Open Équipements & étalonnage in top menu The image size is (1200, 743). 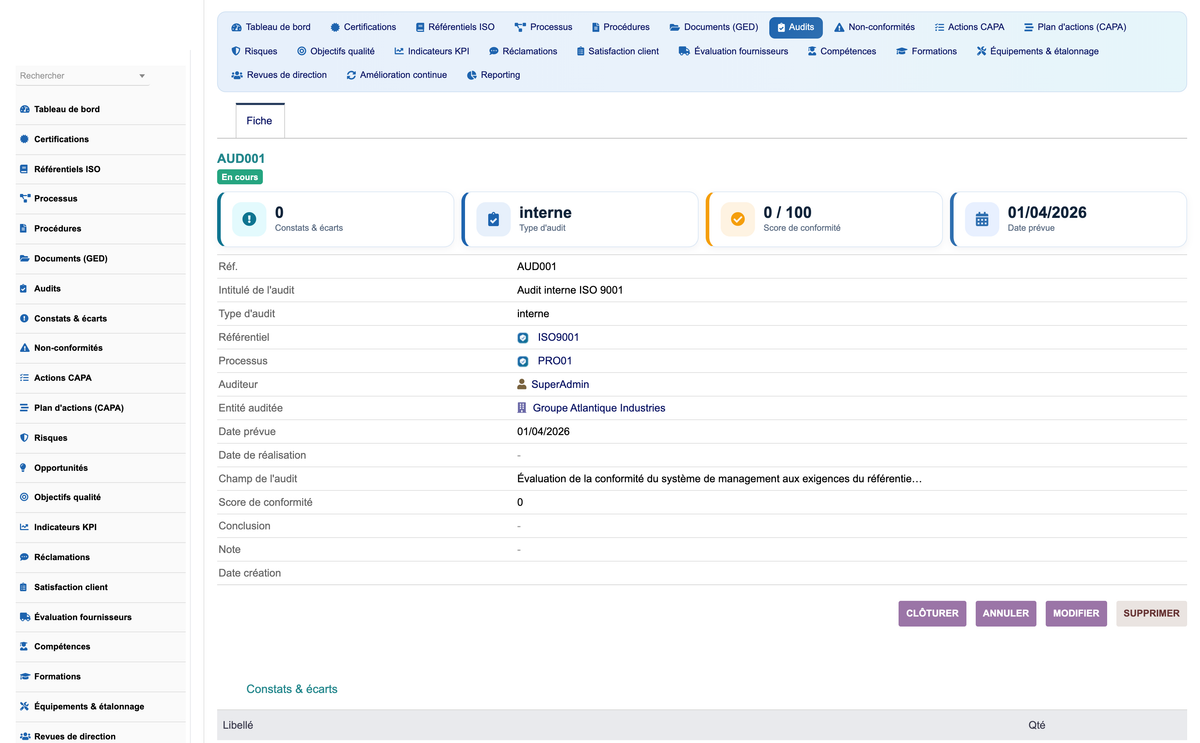[1037, 51]
